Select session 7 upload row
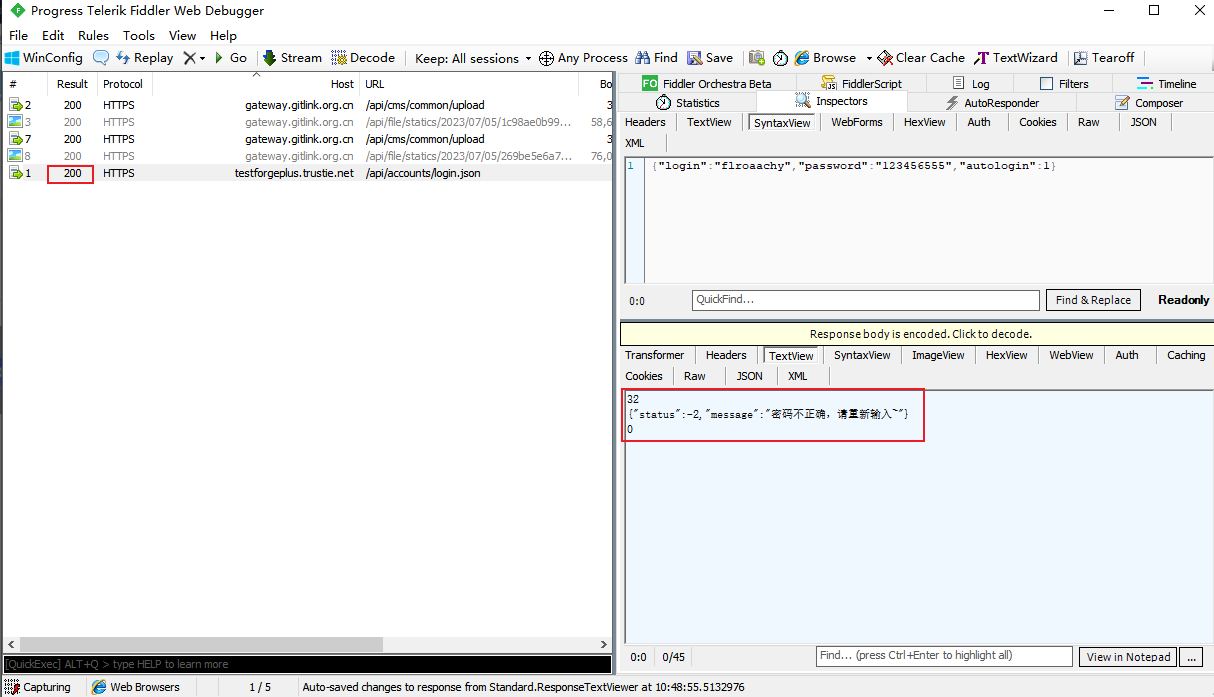The image size is (1214, 697). (308, 139)
